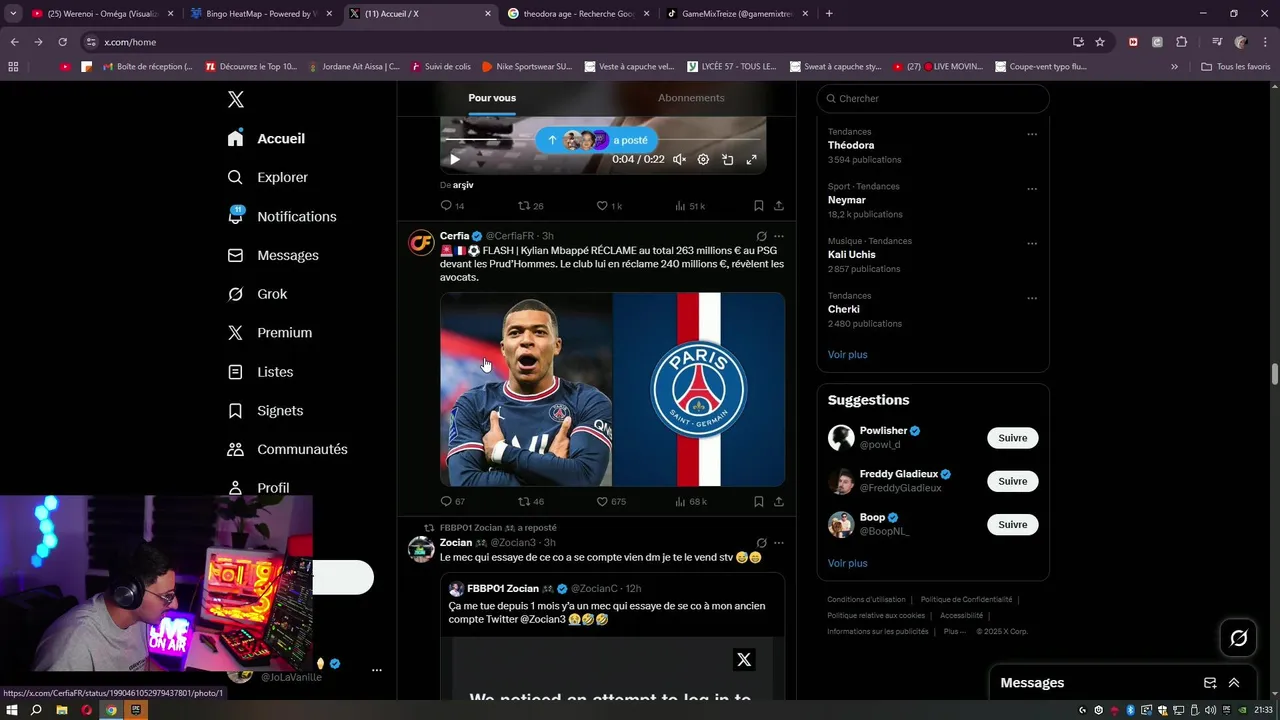Switch to Abonnements tab
This screenshot has height=720, width=1280.
pos(691,98)
